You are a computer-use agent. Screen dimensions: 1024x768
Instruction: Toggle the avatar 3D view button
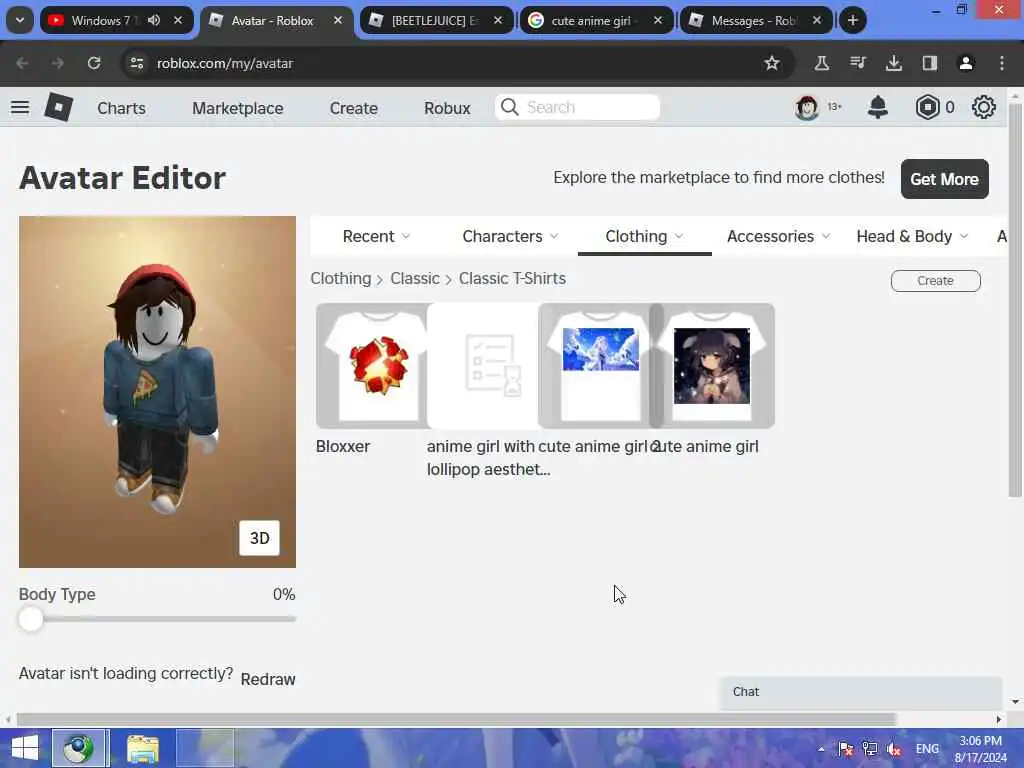click(259, 537)
